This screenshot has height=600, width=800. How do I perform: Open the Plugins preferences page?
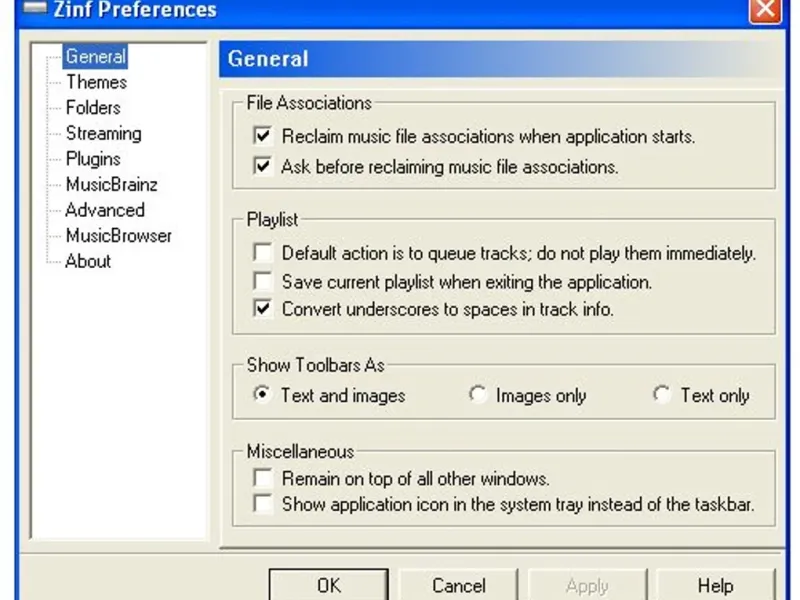click(93, 159)
